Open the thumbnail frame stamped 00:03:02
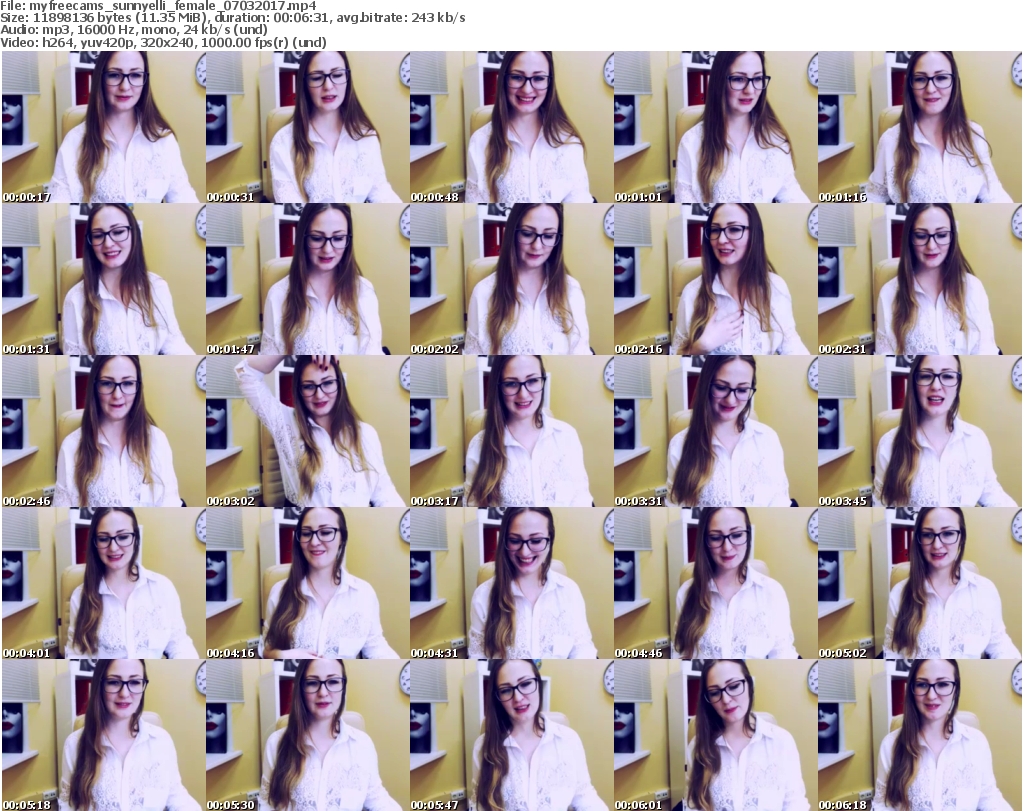The width and height of the screenshot is (1024, 811). click(x=308, y=431)
